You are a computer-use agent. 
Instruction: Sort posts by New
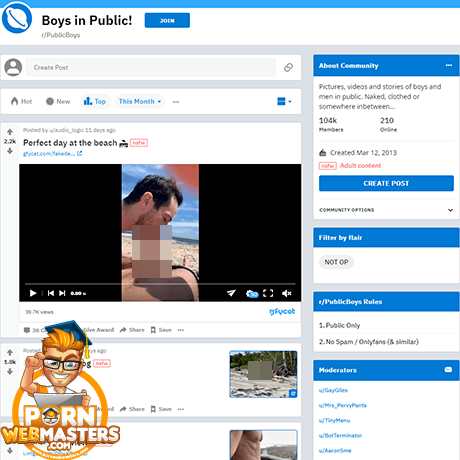[x=58, y=101]
